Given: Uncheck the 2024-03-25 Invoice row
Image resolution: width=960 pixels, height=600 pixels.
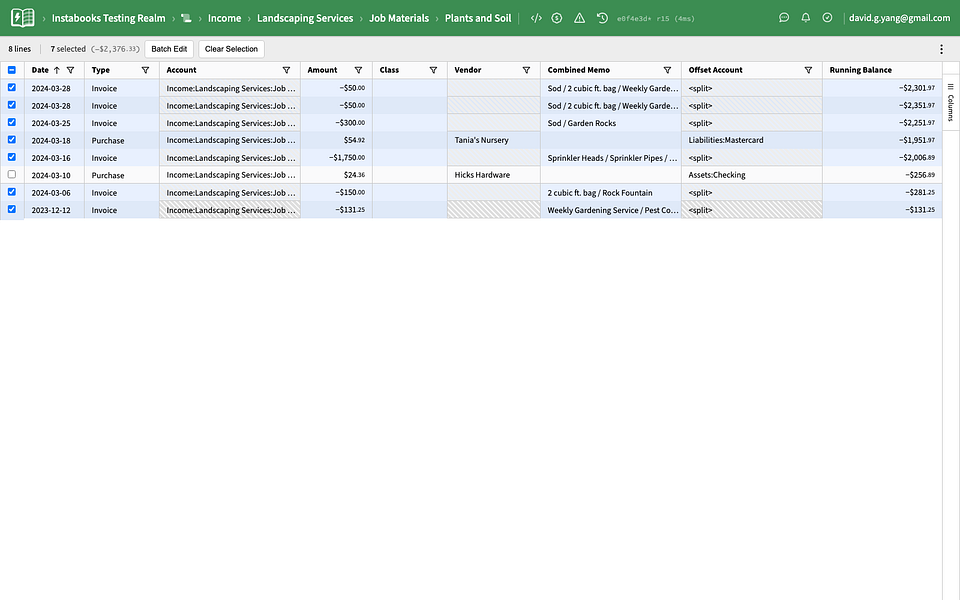Looking at the screenshot, I should pyautogui.click(x=12, y=122).
